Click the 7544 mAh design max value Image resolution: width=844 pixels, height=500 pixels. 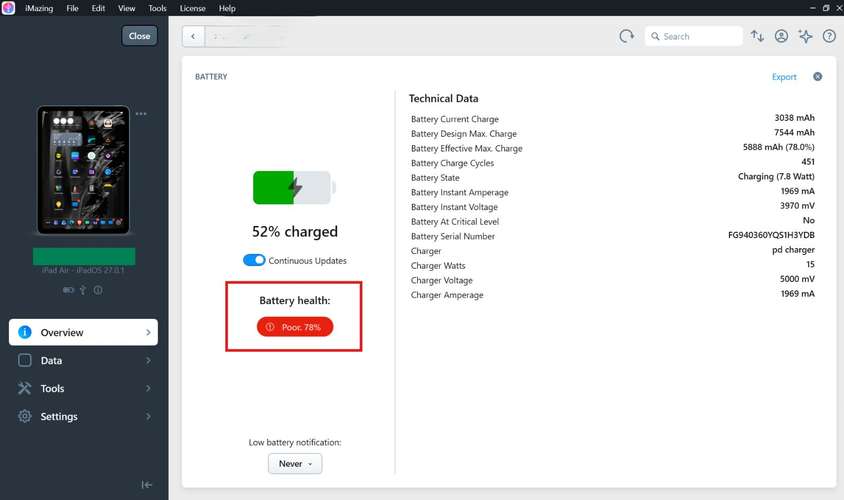click(x=794, y=132)
